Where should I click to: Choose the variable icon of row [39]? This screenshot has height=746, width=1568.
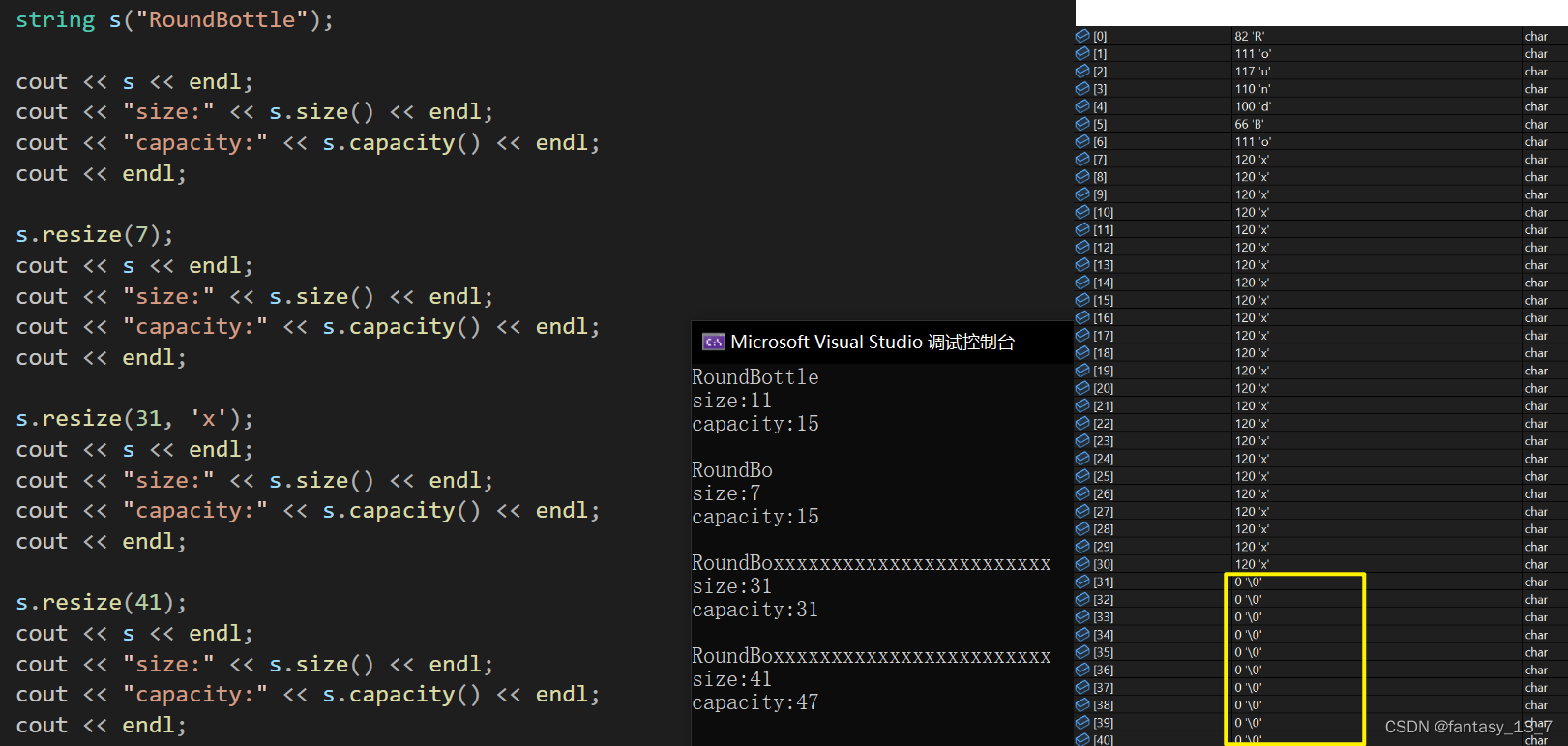click(1082, 722)
